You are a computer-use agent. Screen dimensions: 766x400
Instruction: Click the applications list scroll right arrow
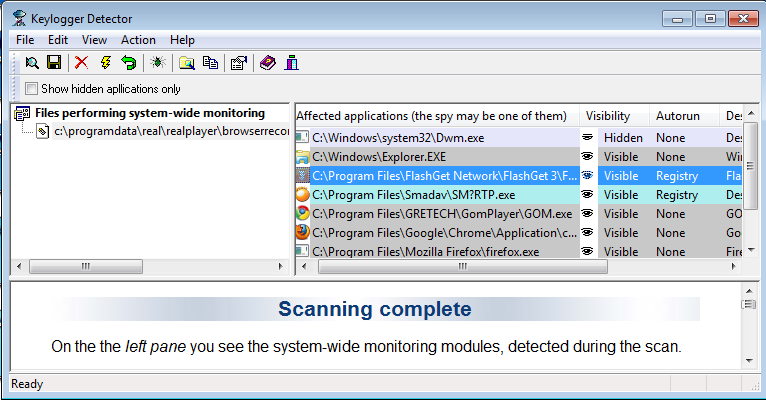click(733, 266)
